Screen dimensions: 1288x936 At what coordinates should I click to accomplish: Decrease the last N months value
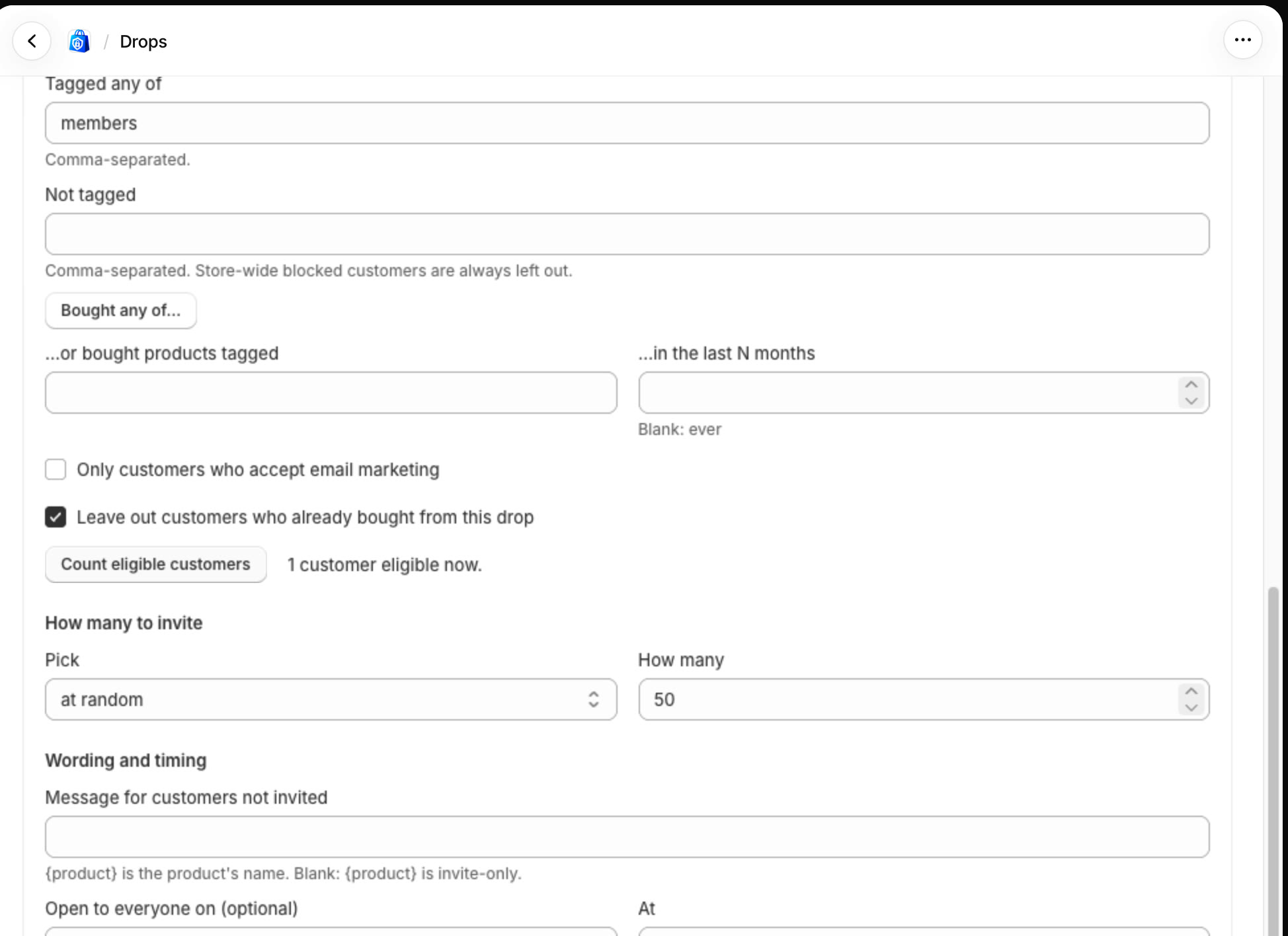click(x=1191, y=401)
